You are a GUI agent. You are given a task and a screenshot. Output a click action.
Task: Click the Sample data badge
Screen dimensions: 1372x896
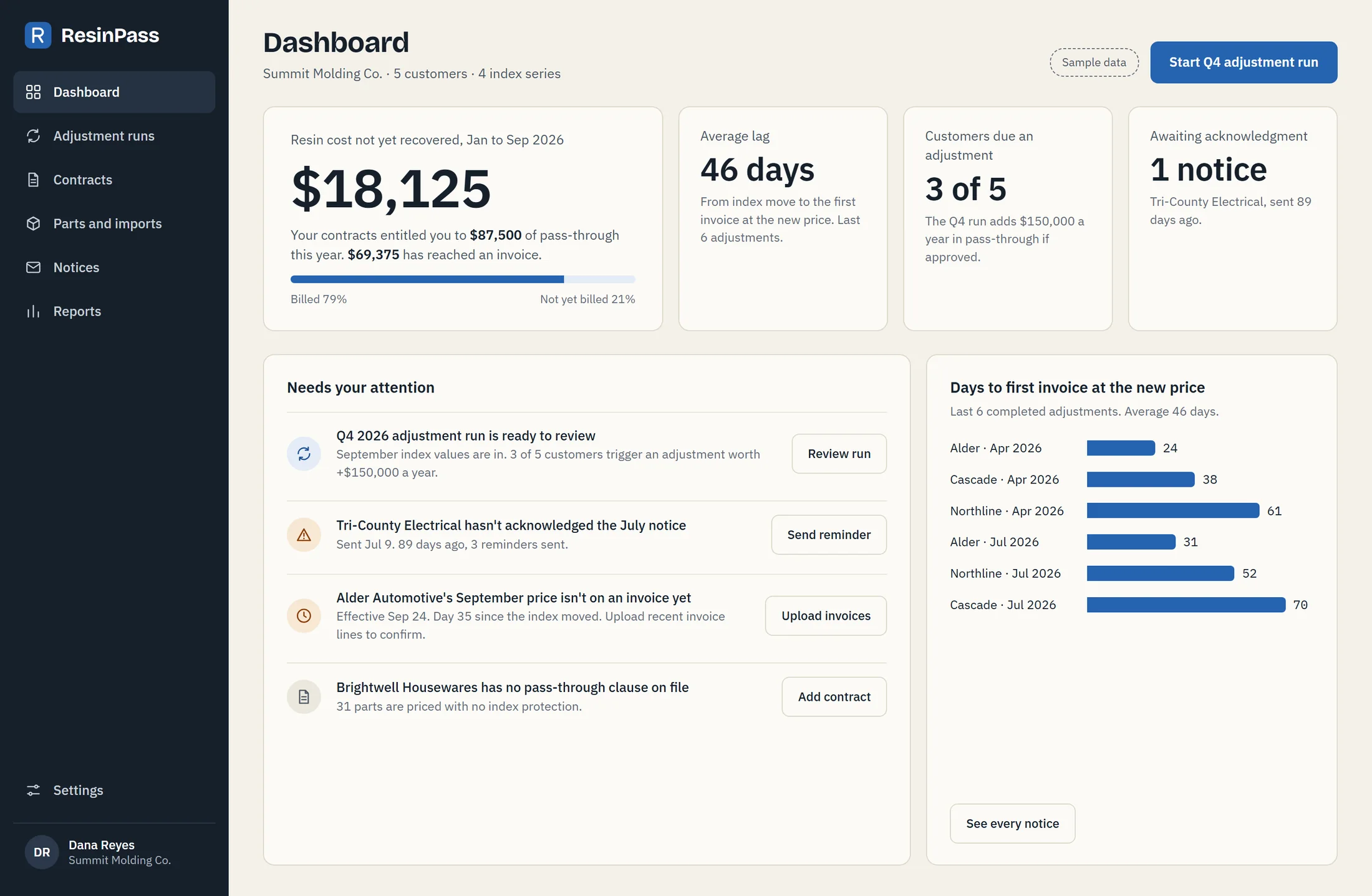1094,62
